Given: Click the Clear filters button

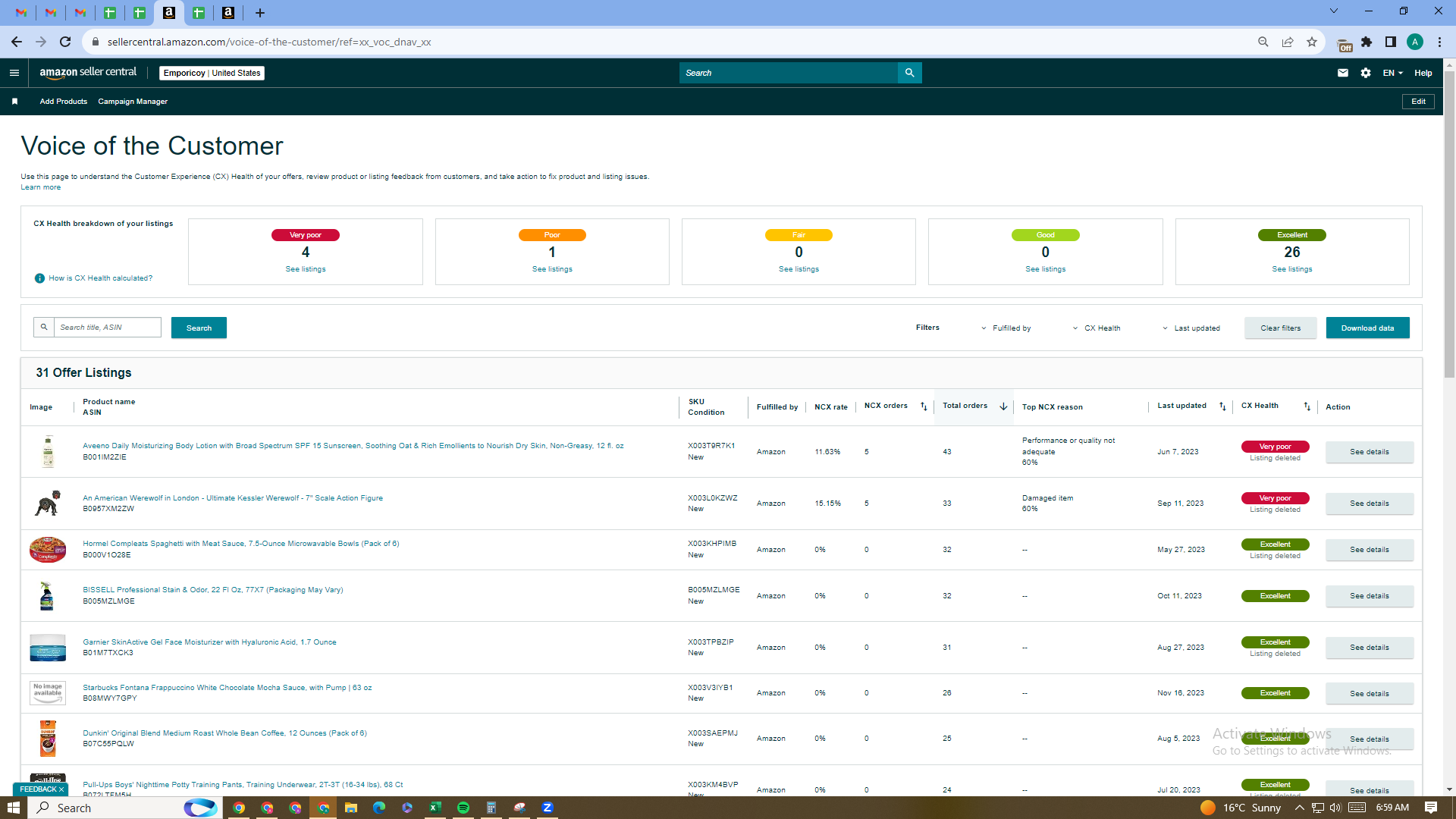Looking at the screenshot, I should 1281,328.
